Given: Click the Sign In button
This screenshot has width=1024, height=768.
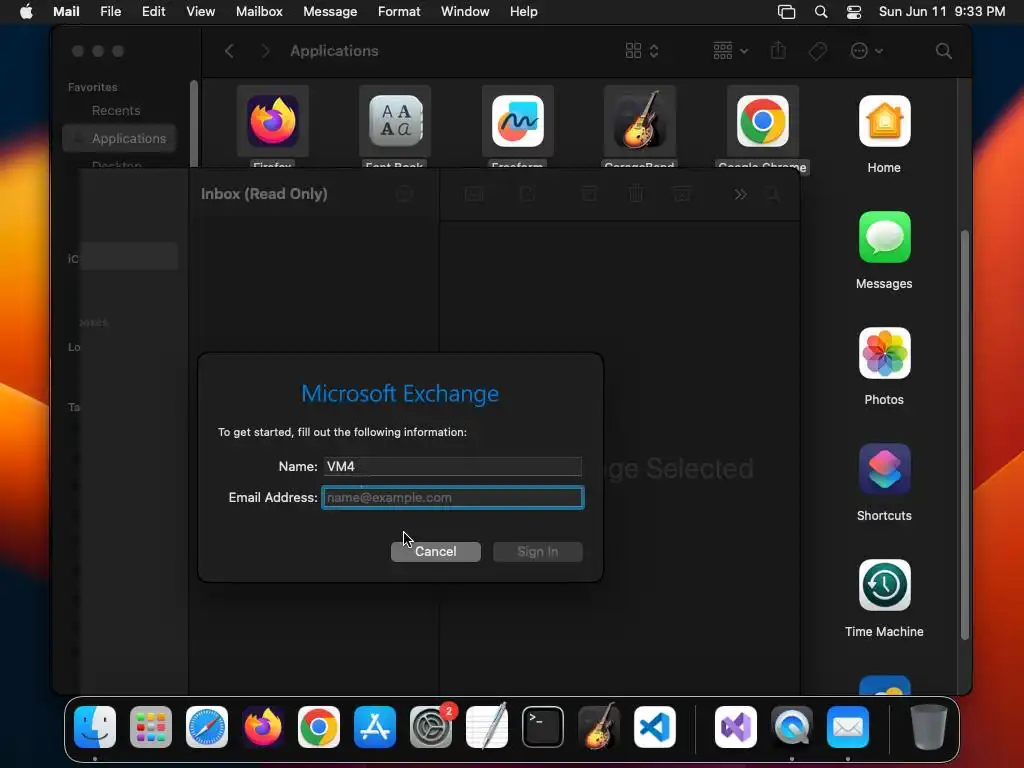Looking at the screenshot, I should (x=537, y=551).
